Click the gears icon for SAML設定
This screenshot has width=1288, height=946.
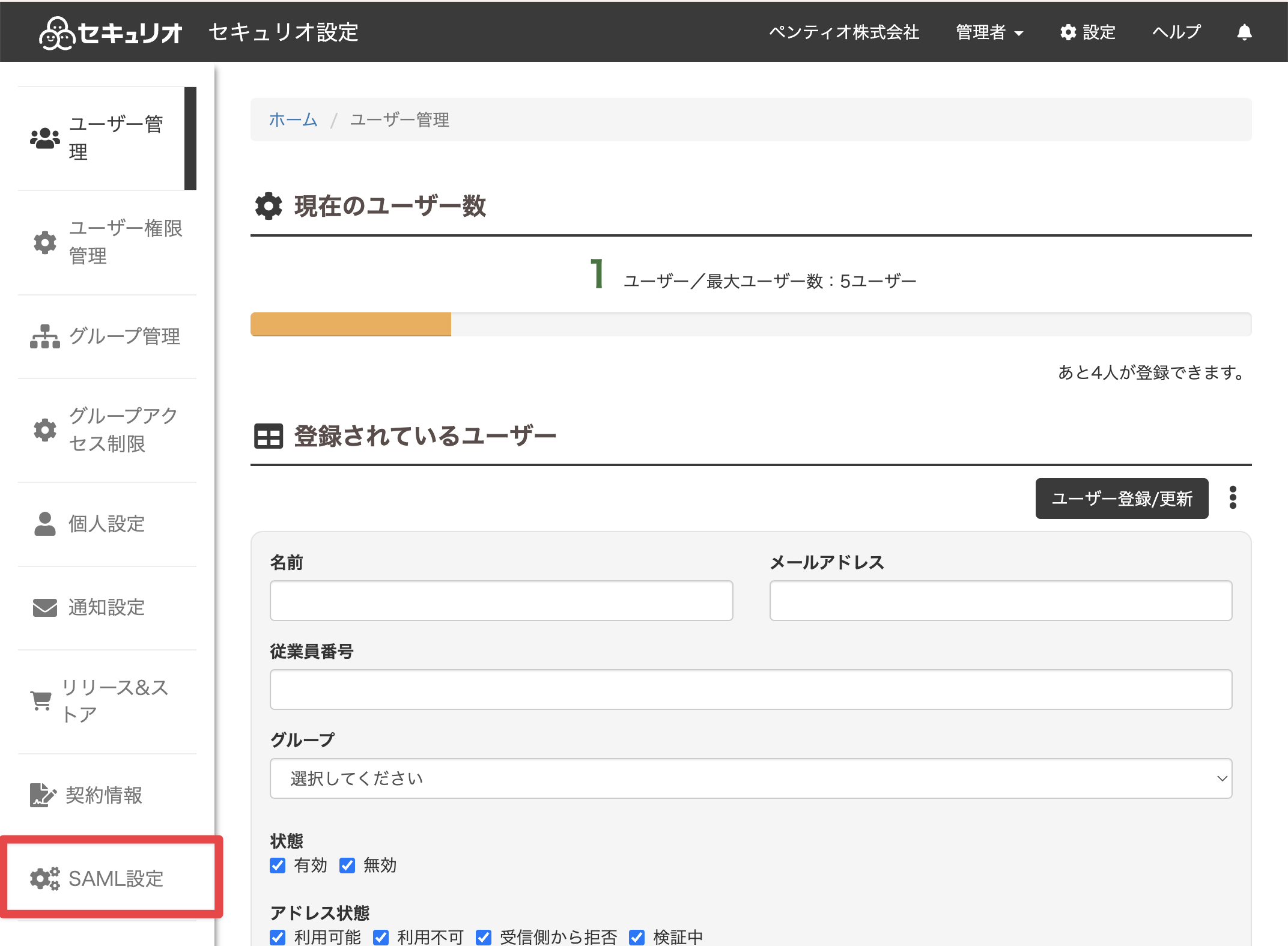point(45,879)
